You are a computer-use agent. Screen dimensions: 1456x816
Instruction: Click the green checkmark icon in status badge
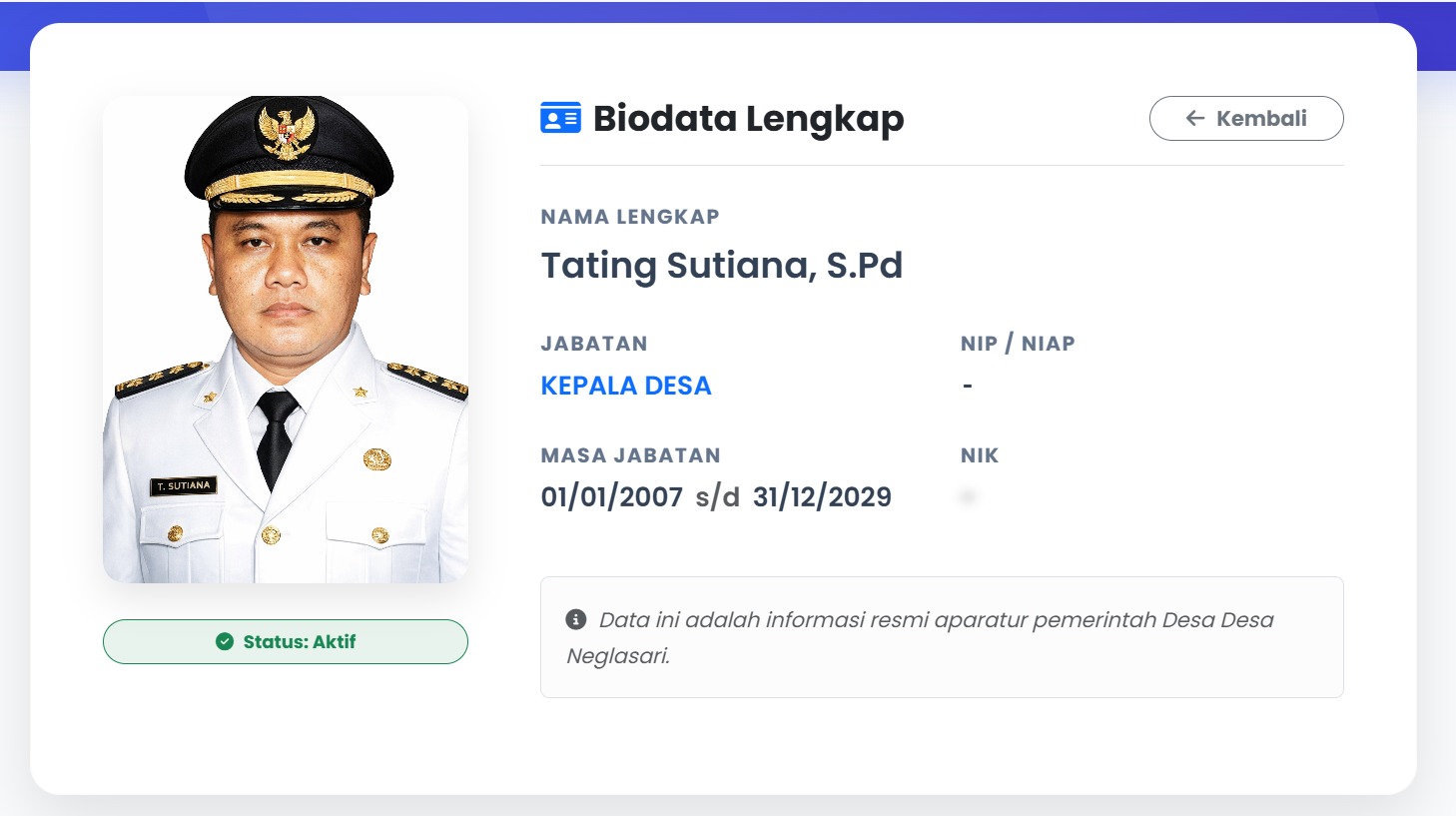[225, 641]
